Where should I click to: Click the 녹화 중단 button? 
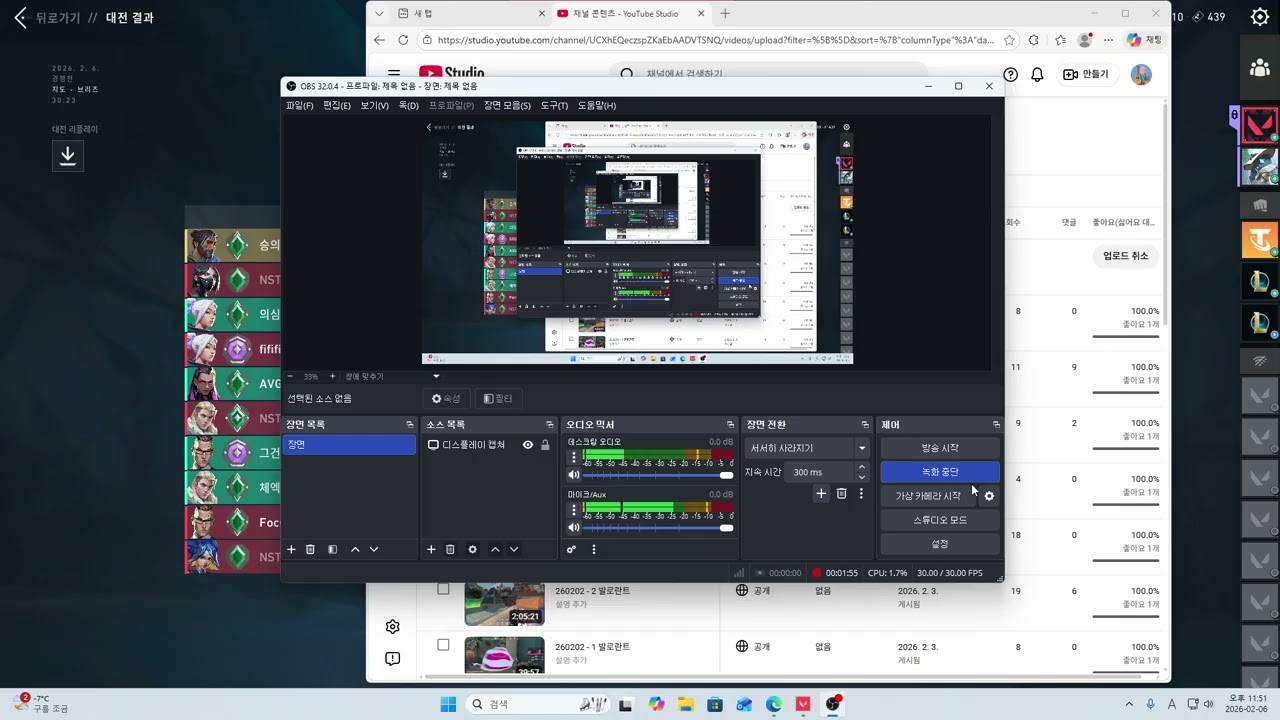[940, 472]
